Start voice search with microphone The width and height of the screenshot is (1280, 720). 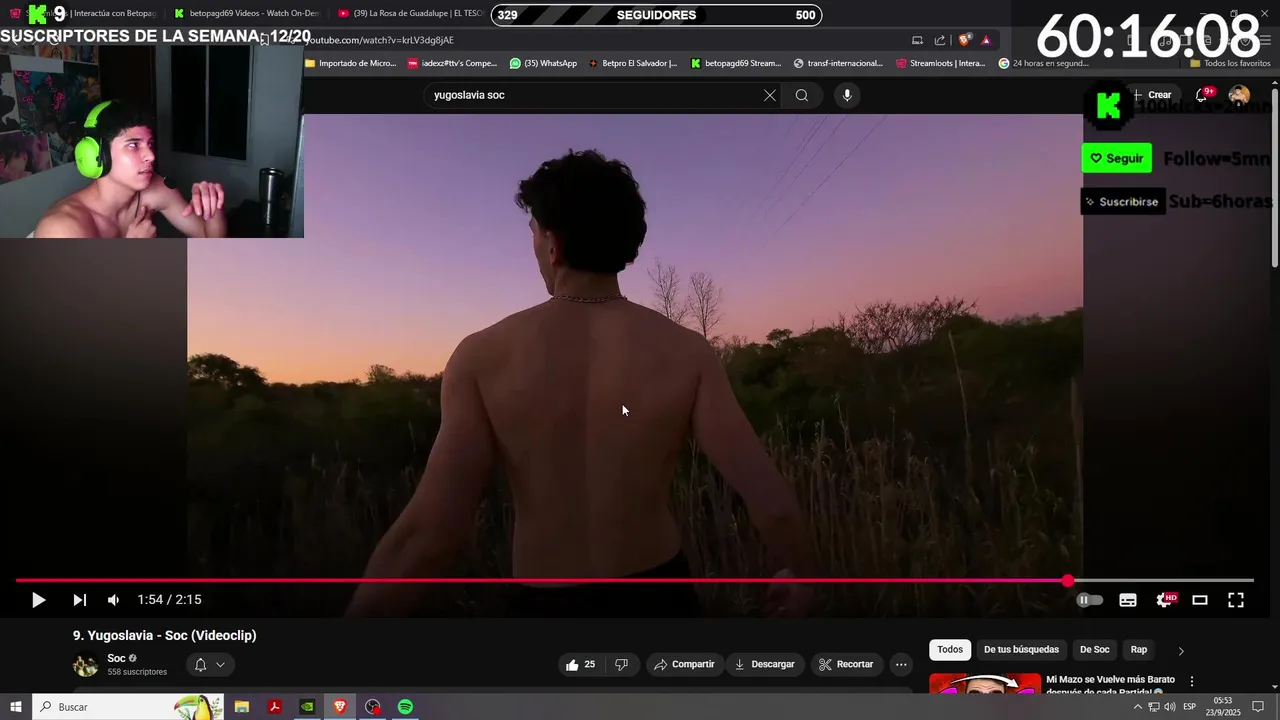[x=847, y=95]
